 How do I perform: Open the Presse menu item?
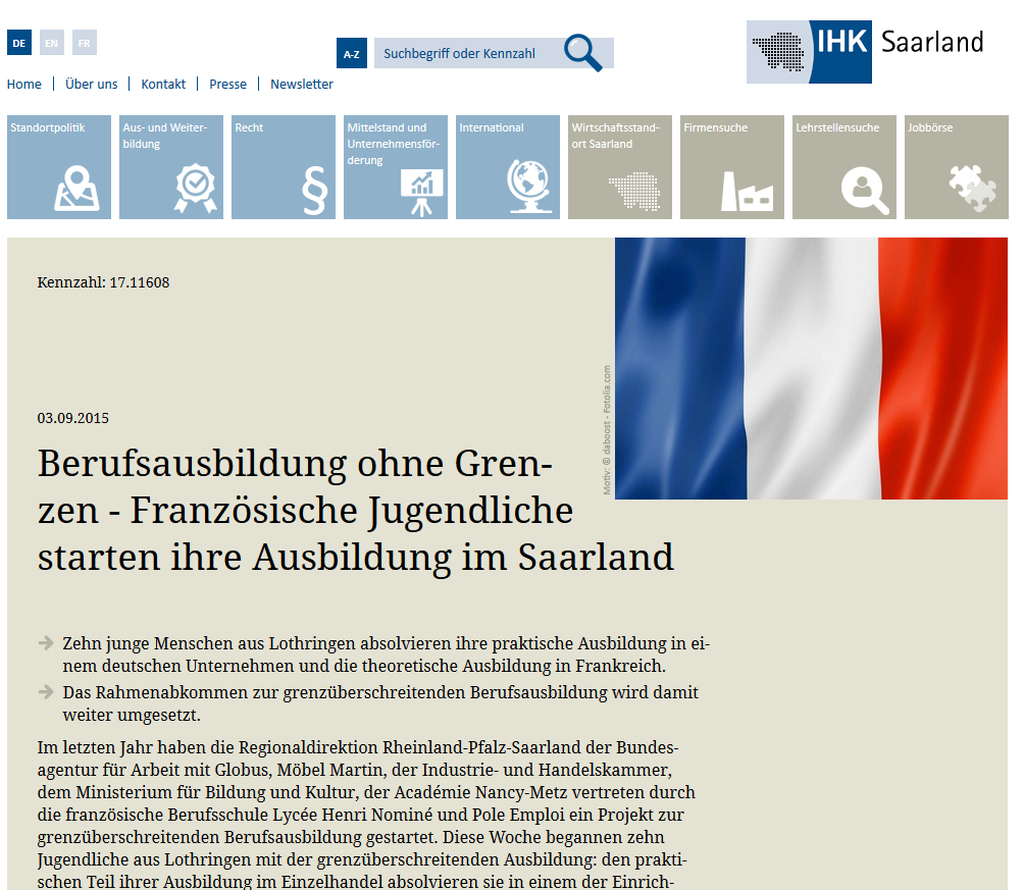(228, 84)
